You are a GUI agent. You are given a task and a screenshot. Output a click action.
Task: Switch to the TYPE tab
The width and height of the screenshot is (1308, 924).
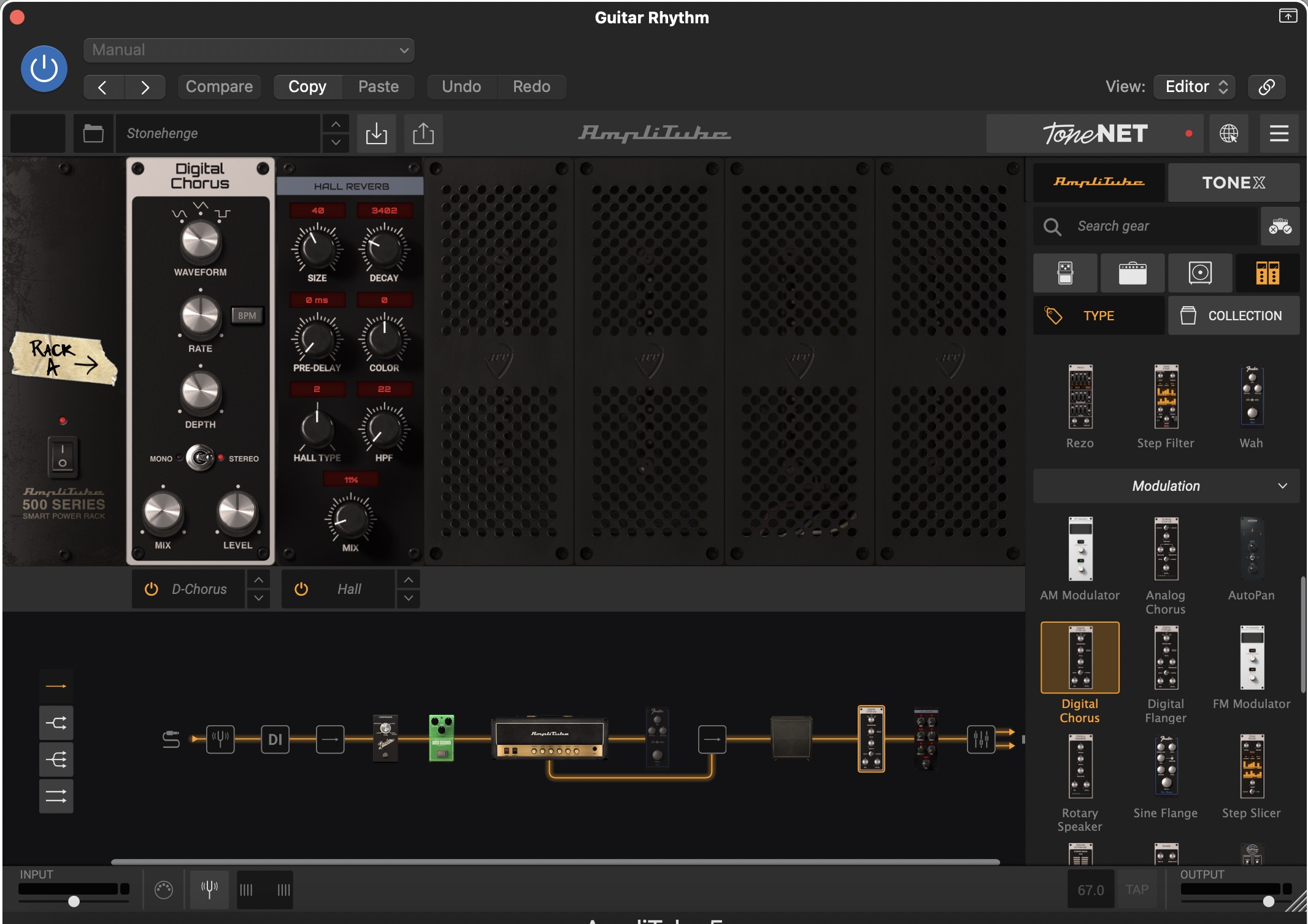[1099, 315]
